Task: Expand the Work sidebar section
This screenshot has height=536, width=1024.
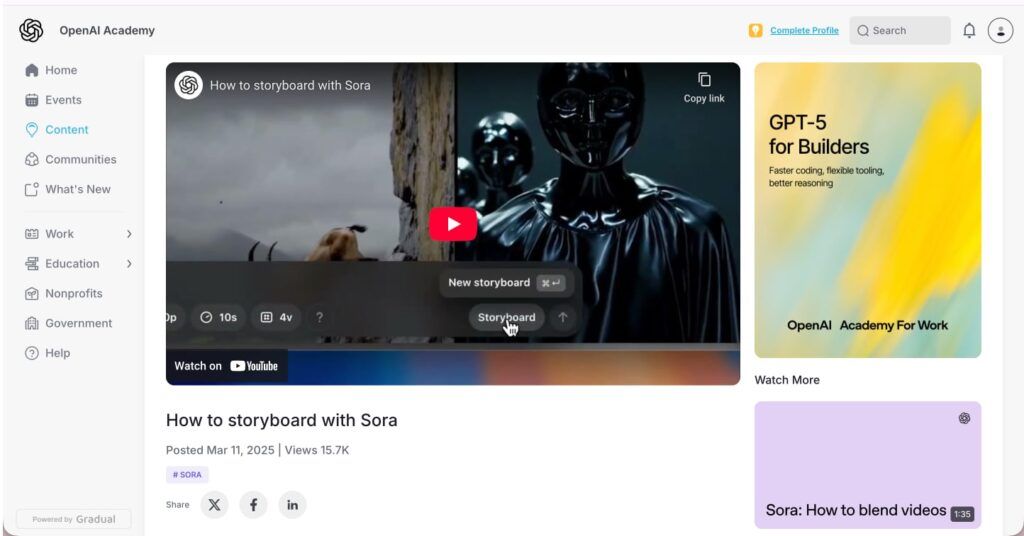Action: point(129,234)
